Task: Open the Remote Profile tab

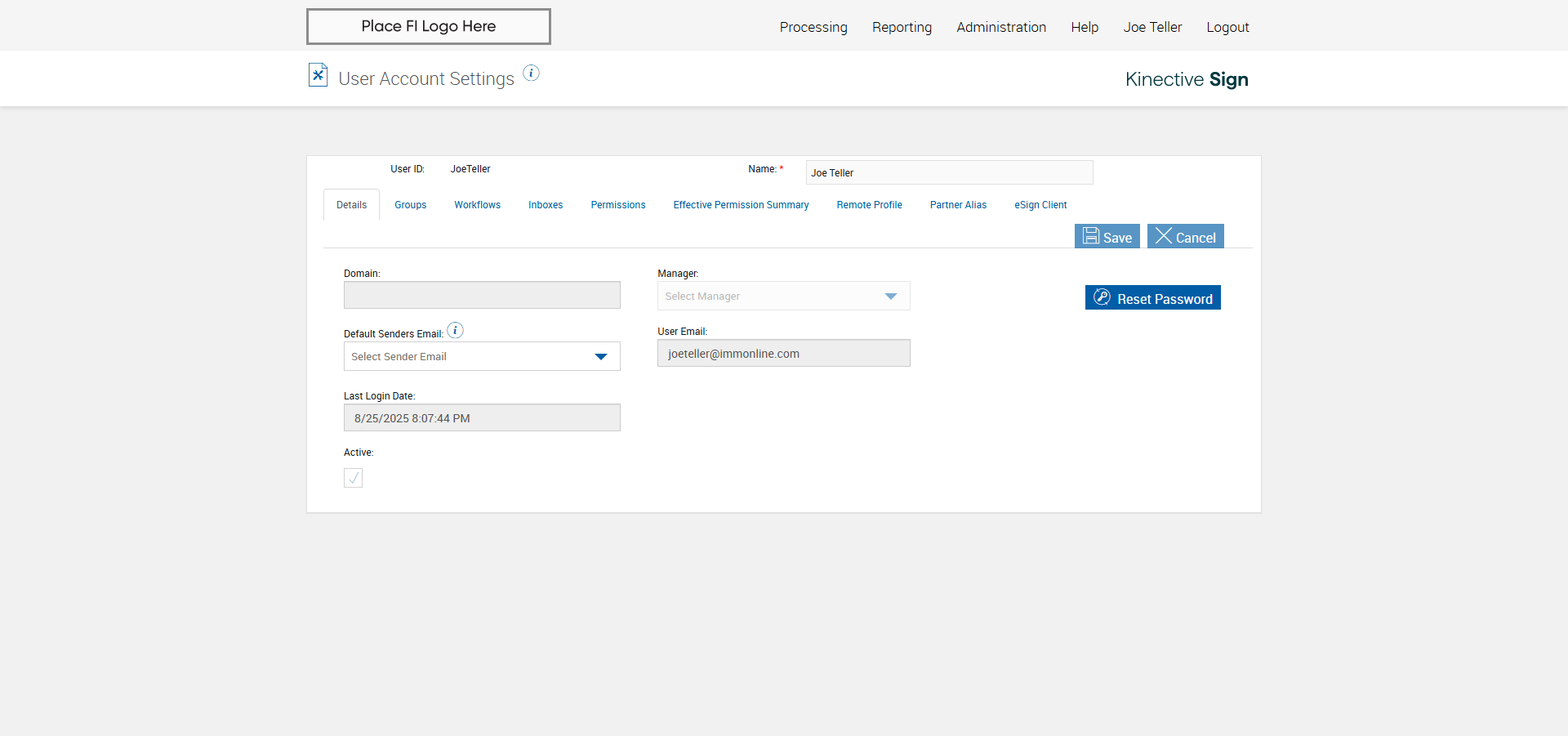Action: 869,205
